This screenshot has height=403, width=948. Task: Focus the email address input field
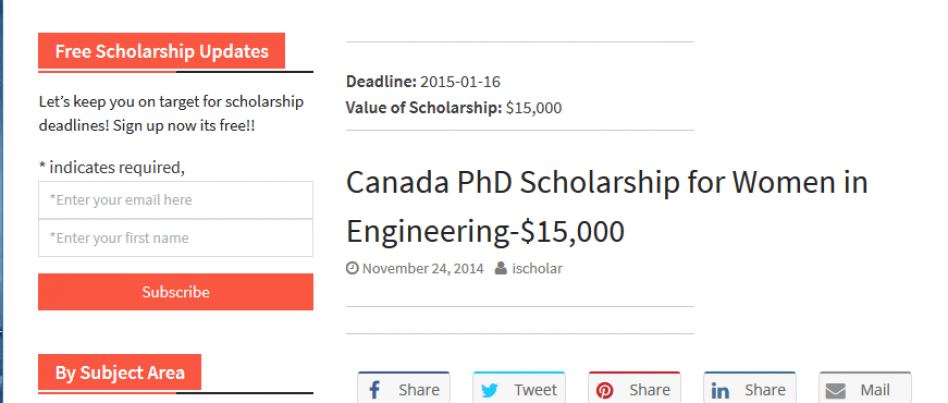(175, 200)
